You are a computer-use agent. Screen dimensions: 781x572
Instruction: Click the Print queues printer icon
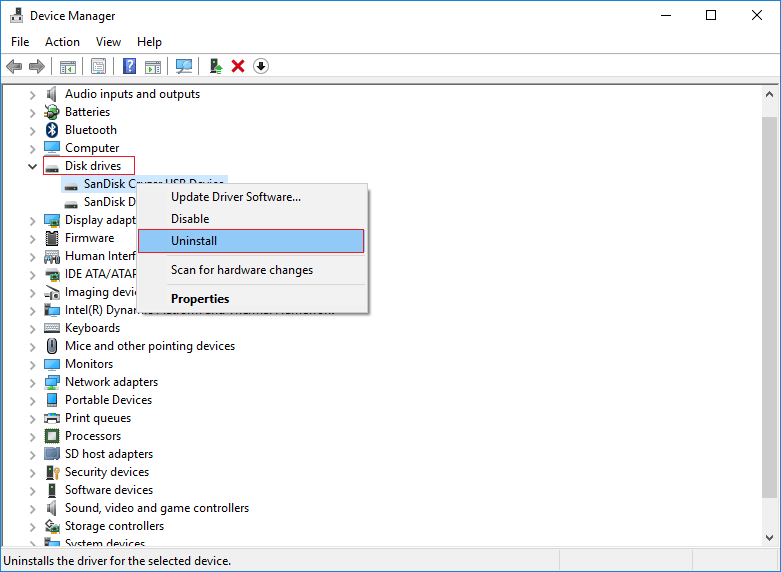coord(52,418)
